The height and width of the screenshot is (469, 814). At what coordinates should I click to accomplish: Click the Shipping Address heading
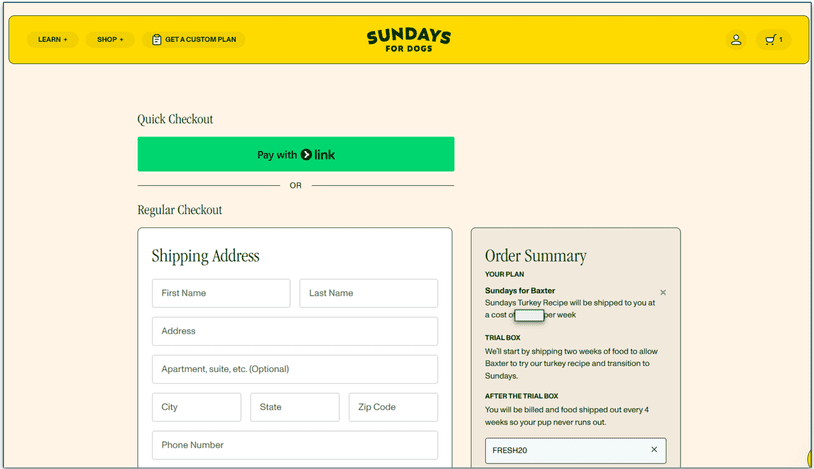pyautogui.click(x=206, y=256)
